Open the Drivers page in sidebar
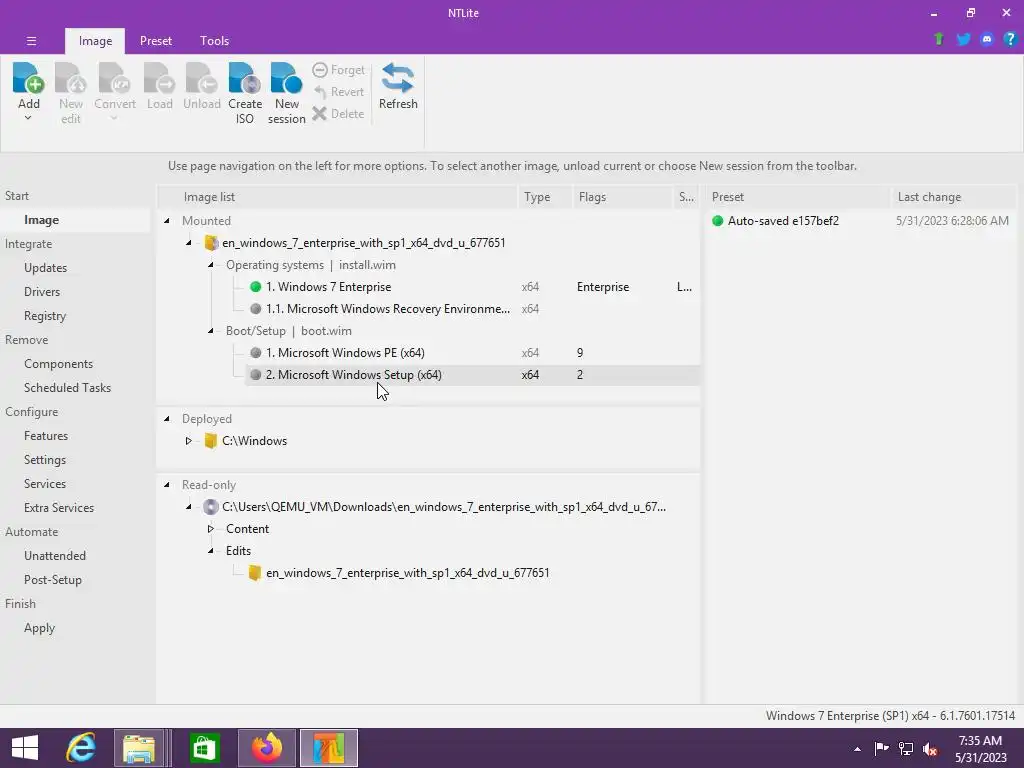Screen dimensions: 1024x768 [42, 292]
